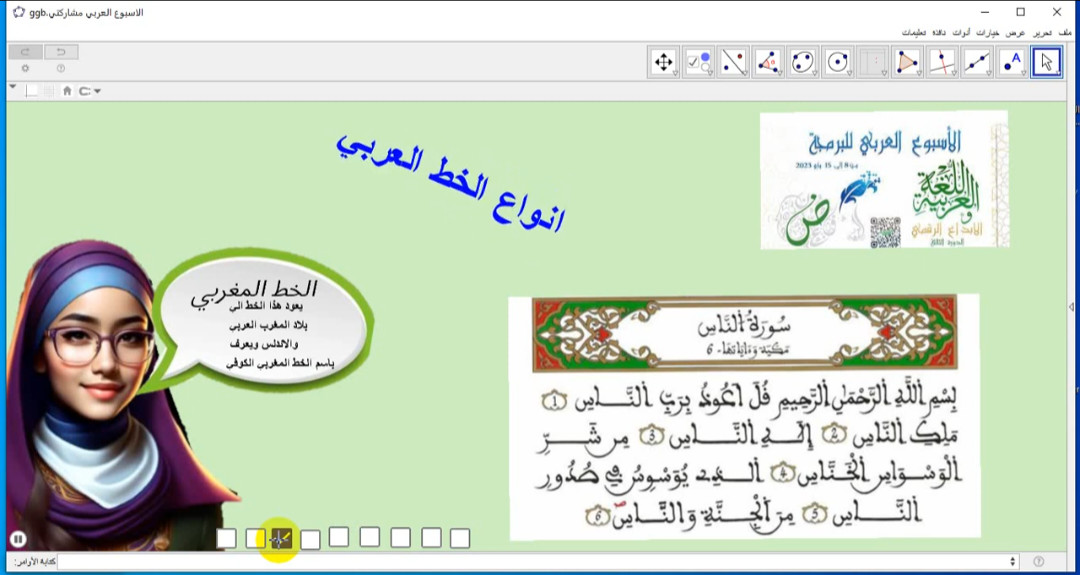Screen dimensions: 1080x575
Task: Select the Polygon triangle tool
Action: 907,62
